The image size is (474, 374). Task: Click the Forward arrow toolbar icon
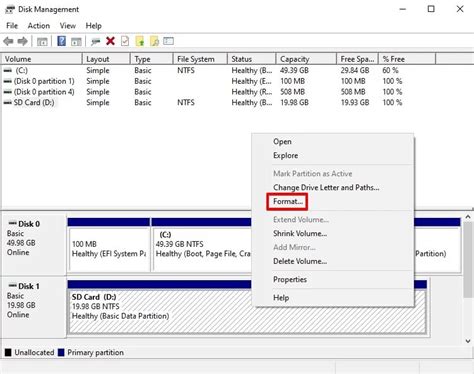point(22,41)
